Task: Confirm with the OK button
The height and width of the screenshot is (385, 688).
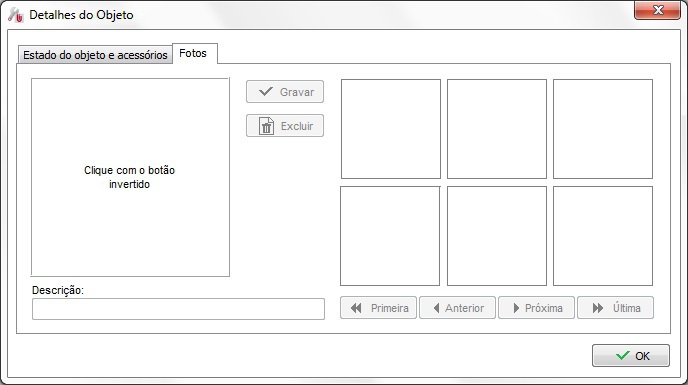Action: pos(631,356)
